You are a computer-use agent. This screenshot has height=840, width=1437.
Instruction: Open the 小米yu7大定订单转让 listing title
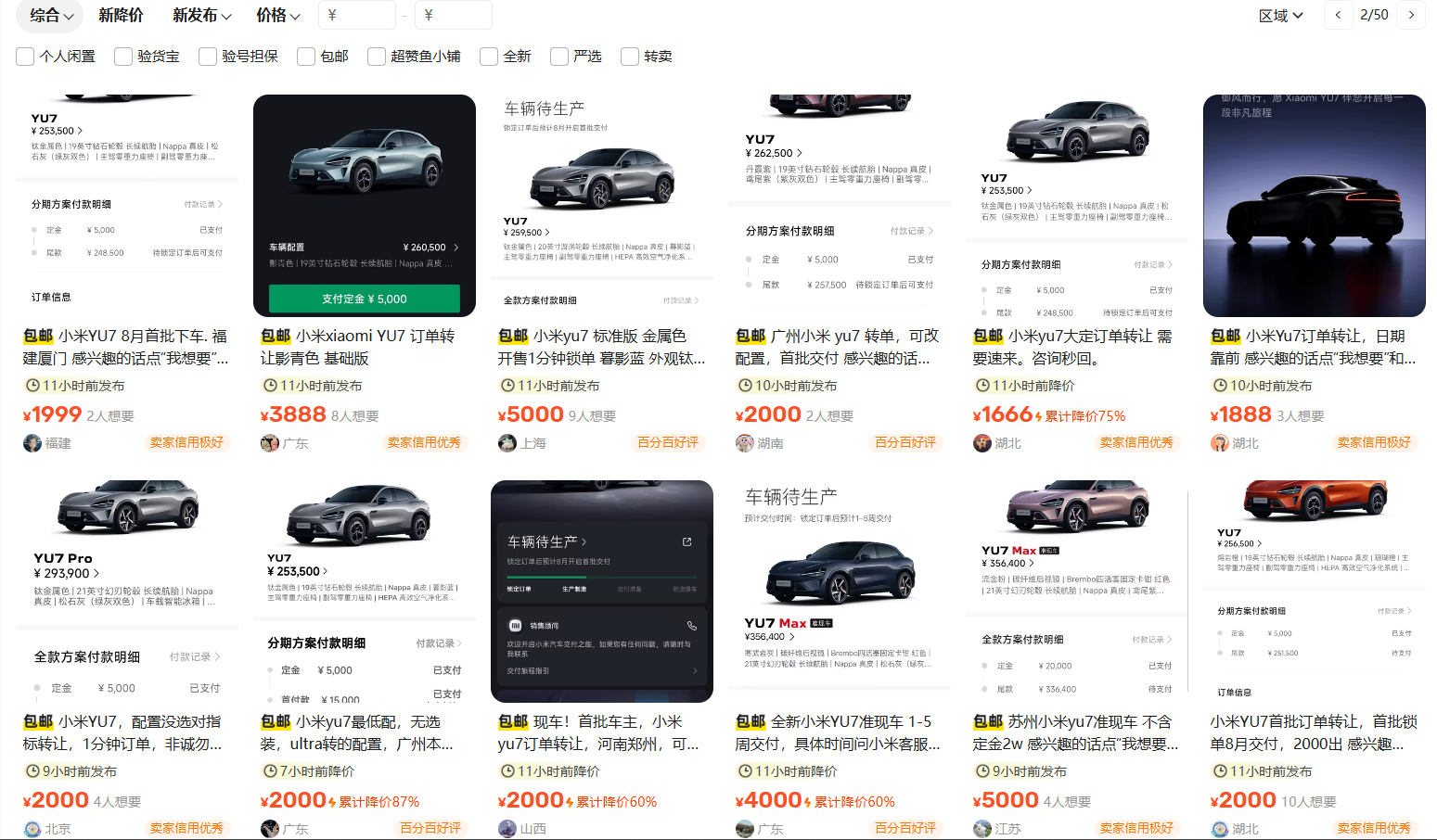coord(1072,347)
